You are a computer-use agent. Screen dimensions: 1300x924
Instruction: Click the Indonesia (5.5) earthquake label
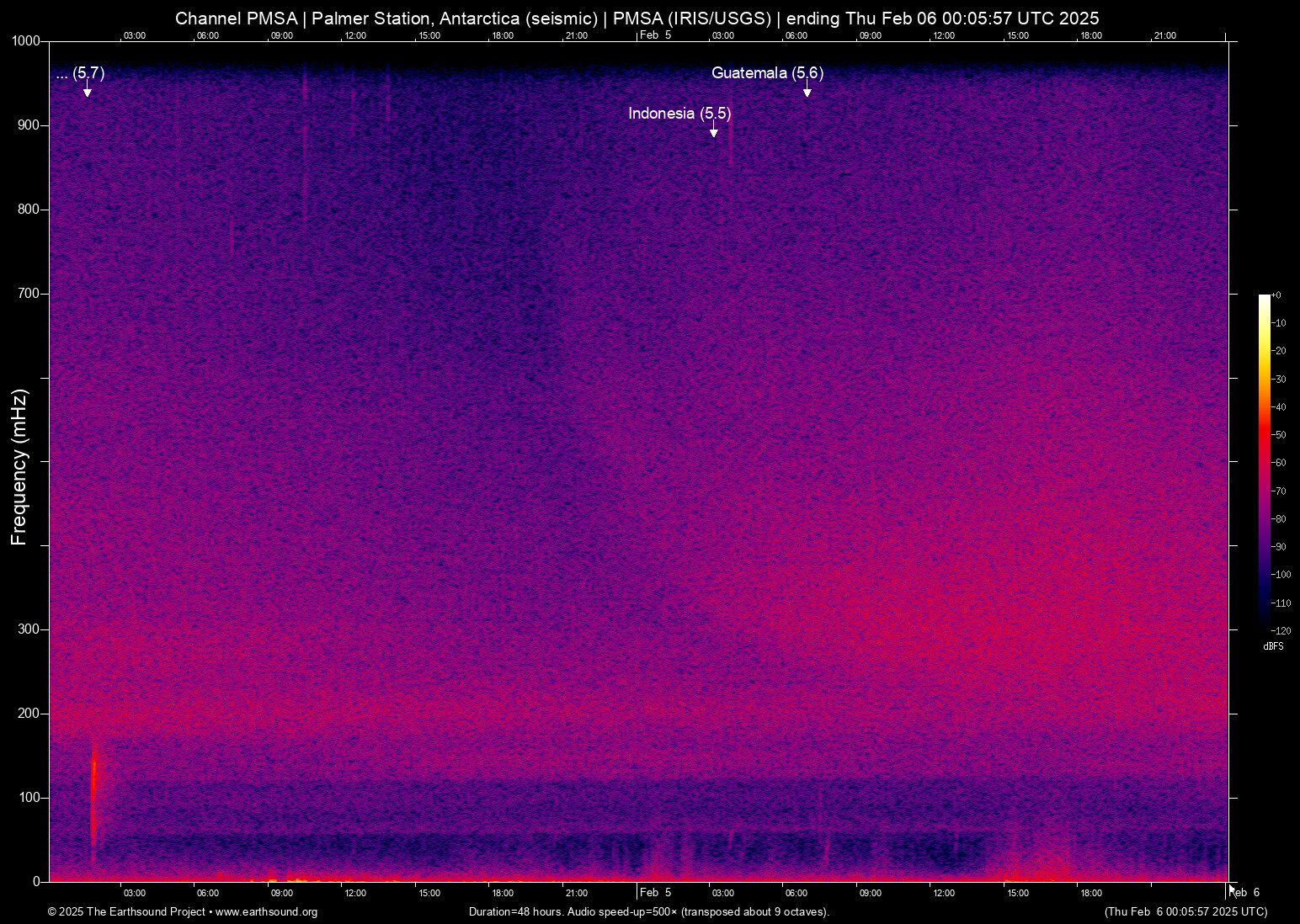679,114
